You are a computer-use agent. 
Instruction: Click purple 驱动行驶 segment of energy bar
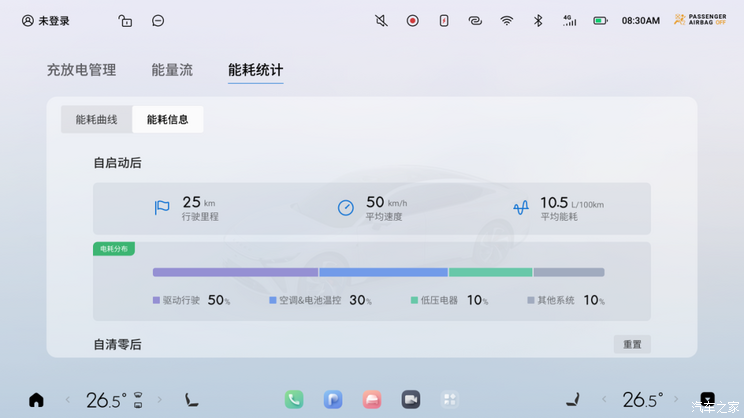click(235, 272)
